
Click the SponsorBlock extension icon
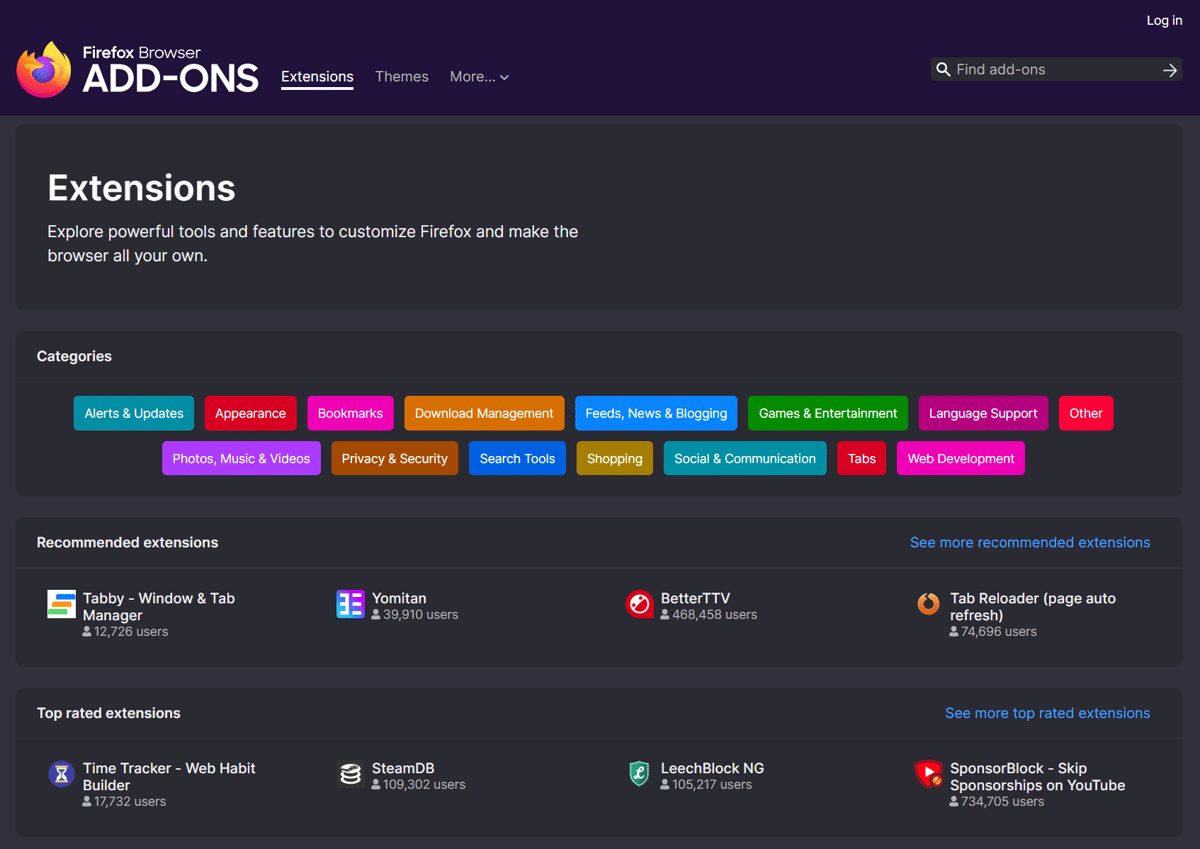click(x=928, y=774)
